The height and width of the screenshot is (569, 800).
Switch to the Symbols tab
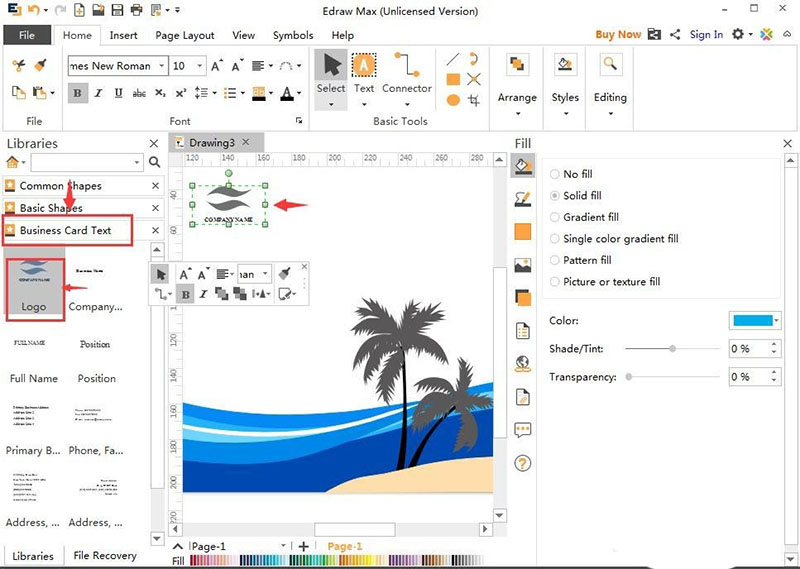(x=293, y=35)
